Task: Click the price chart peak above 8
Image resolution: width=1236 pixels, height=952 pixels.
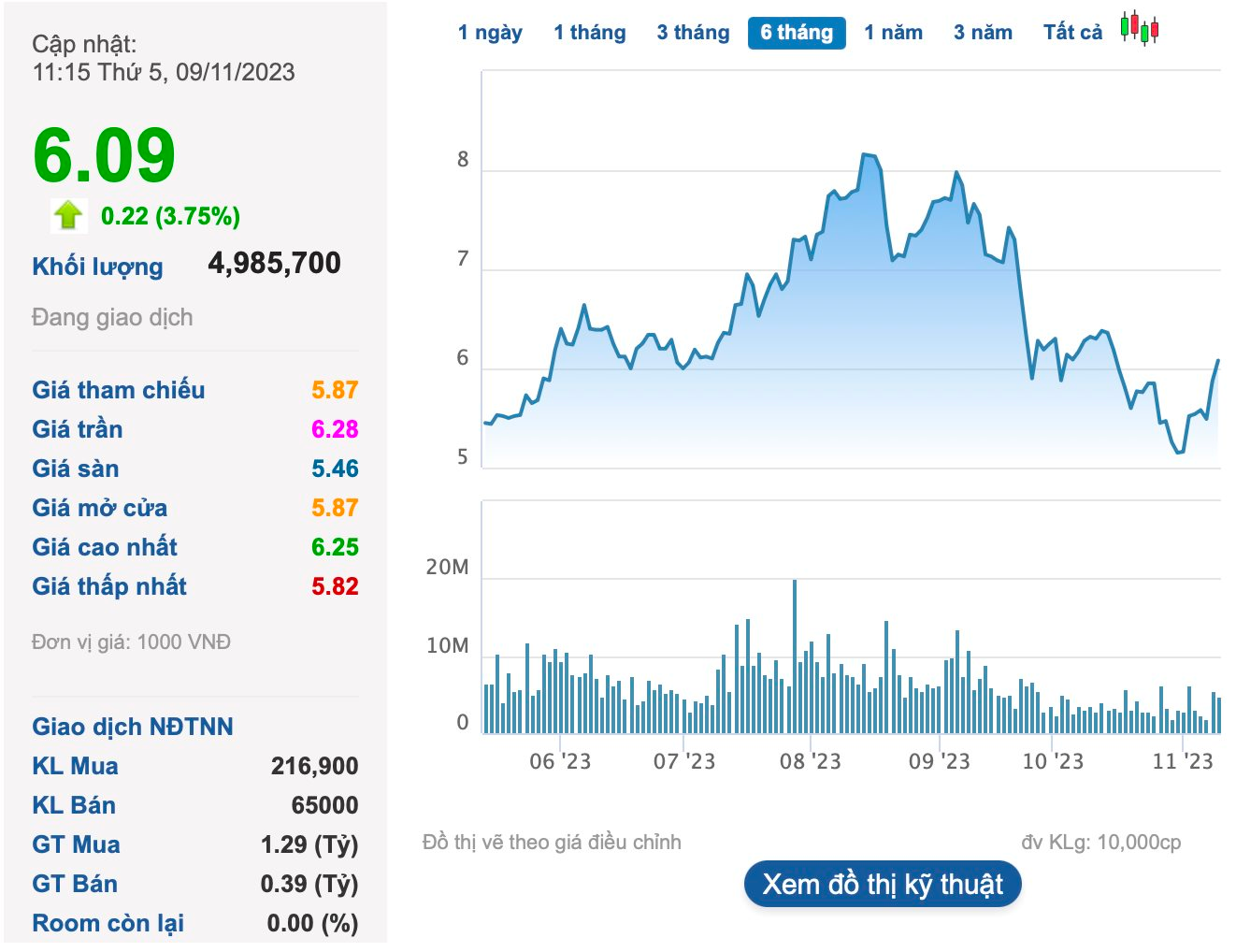Action: (x=869, y=155)
